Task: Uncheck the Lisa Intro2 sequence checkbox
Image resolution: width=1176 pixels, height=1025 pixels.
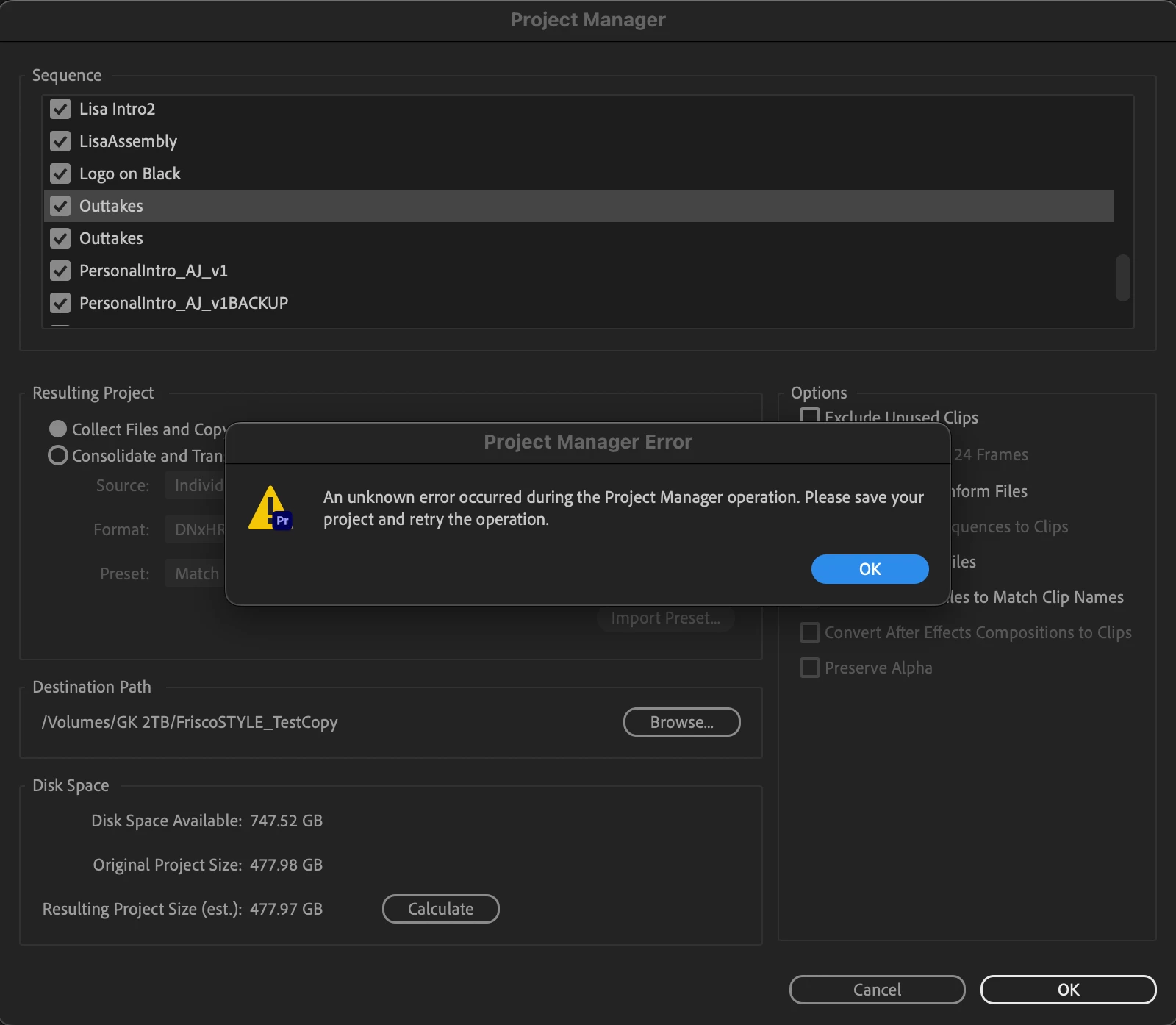Action: (60, 109)
